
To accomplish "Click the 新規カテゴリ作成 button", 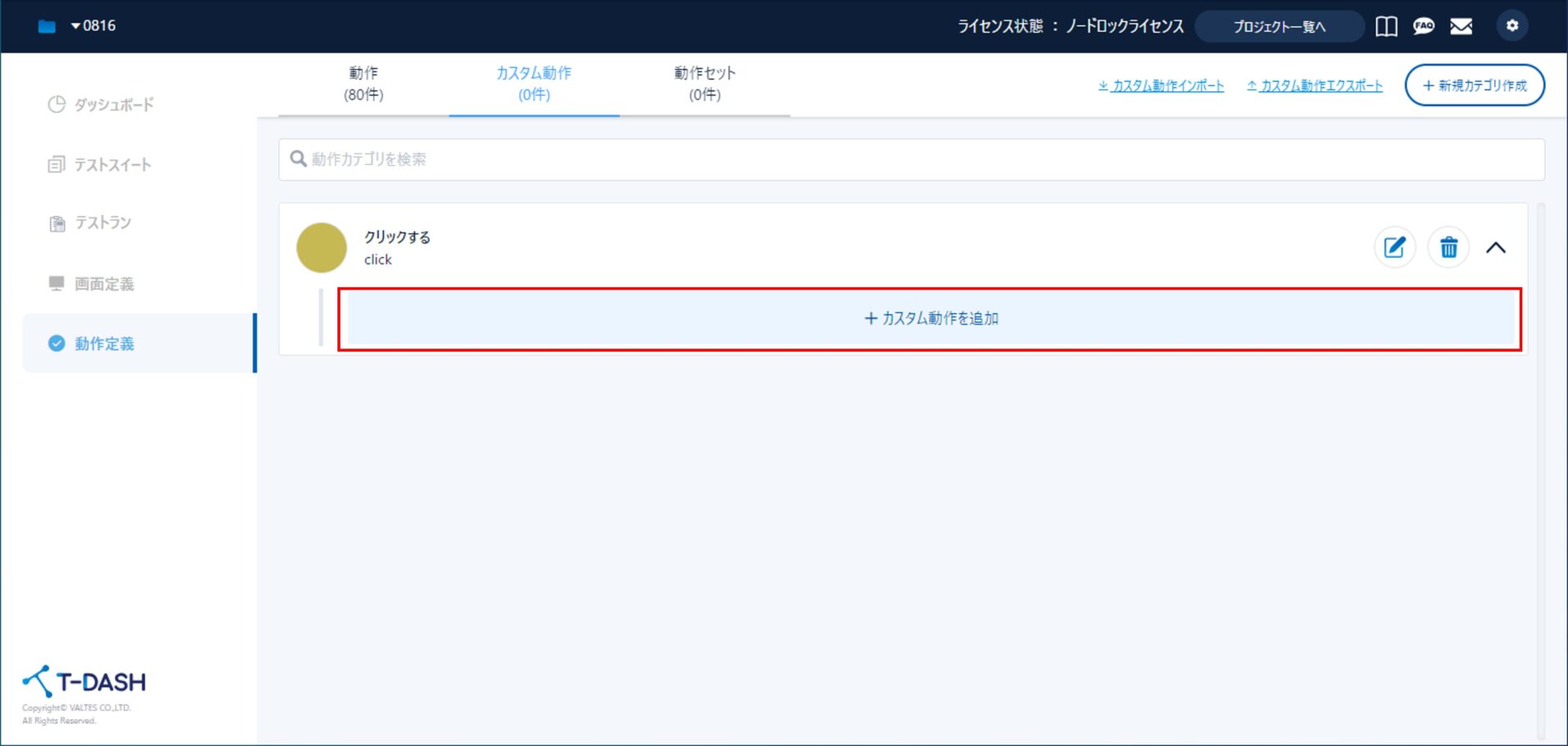I will (x=1474, y=86).
